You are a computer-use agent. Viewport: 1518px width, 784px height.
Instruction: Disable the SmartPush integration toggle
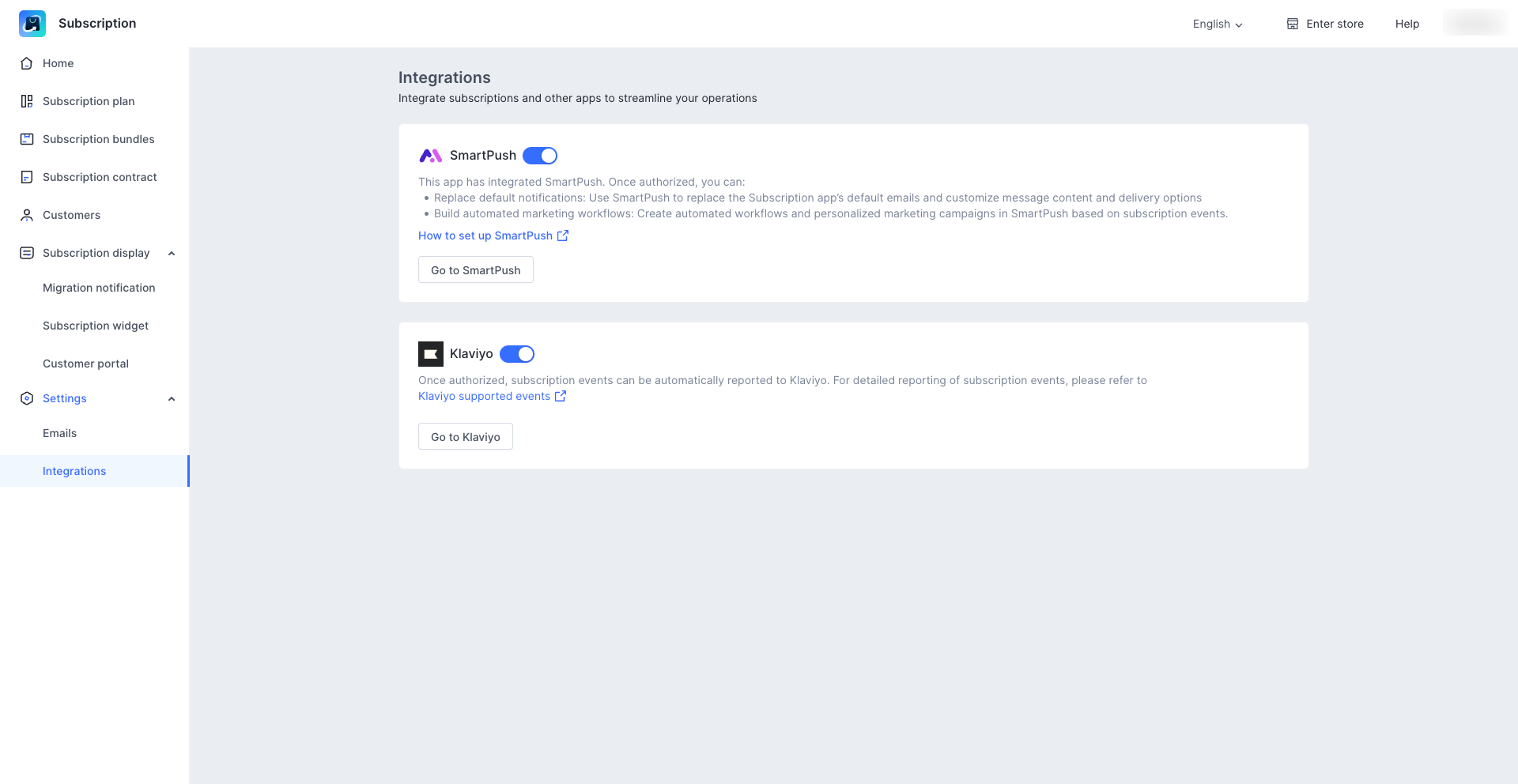[x=540, y=156]
